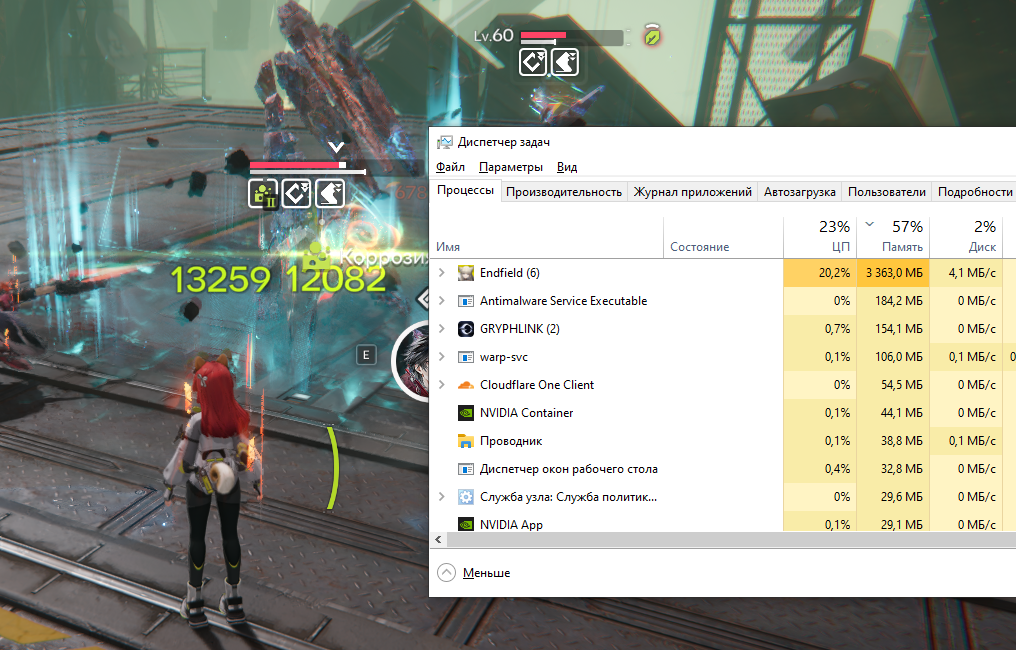Switch to the Пользователи tab
Viewport: 1016px width, 650px height.
click(x=886, y=192)
